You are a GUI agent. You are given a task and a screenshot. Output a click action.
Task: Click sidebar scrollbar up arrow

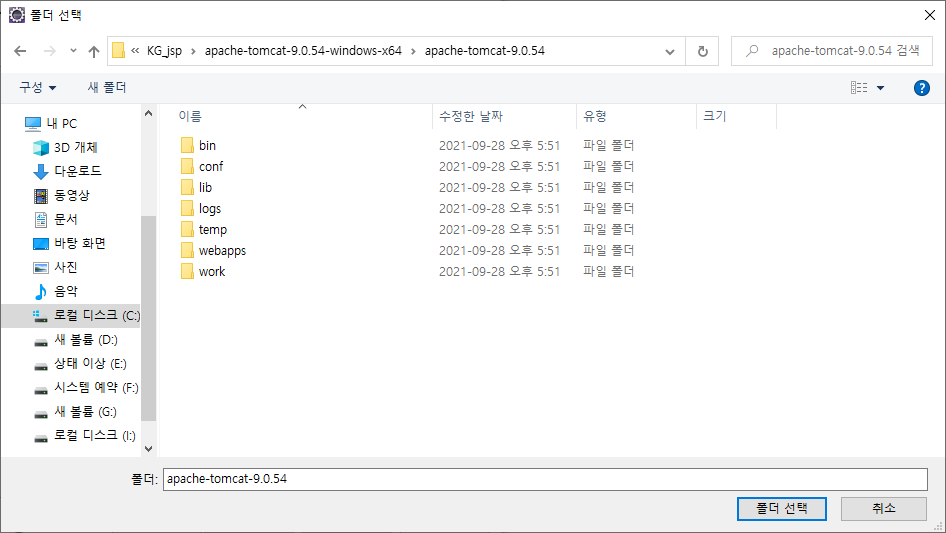click(x=148, y=113)
